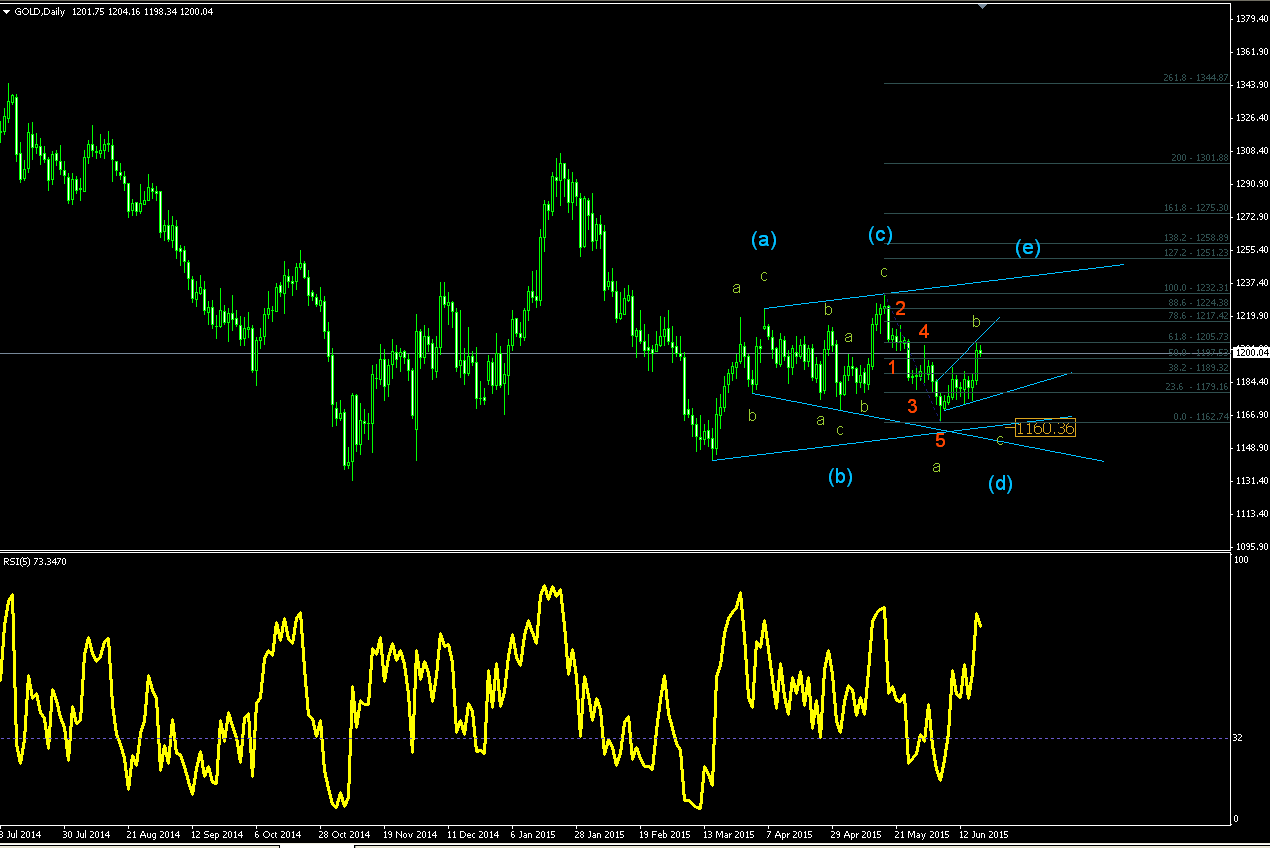Click the 12 Jun 2015 date label

coord(984,833)
